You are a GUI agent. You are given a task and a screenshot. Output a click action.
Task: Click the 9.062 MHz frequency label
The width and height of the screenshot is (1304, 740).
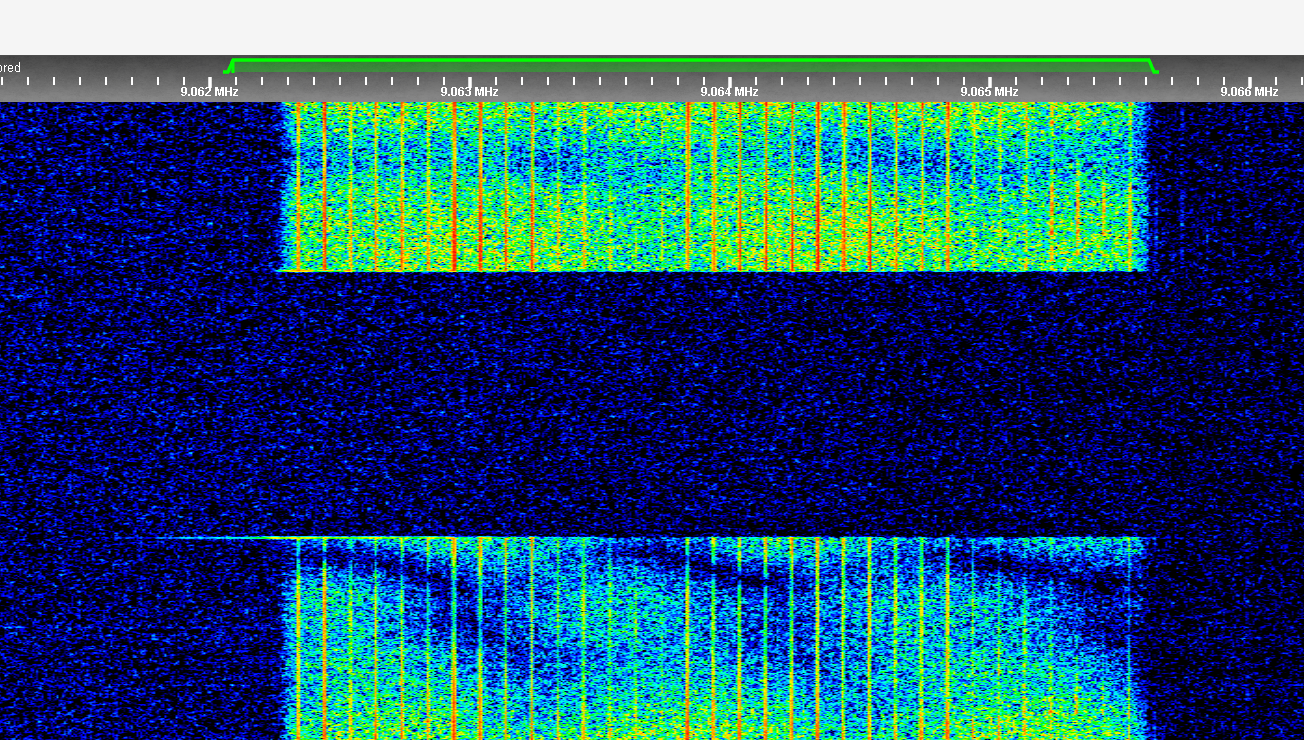click(x=209, y=92)
